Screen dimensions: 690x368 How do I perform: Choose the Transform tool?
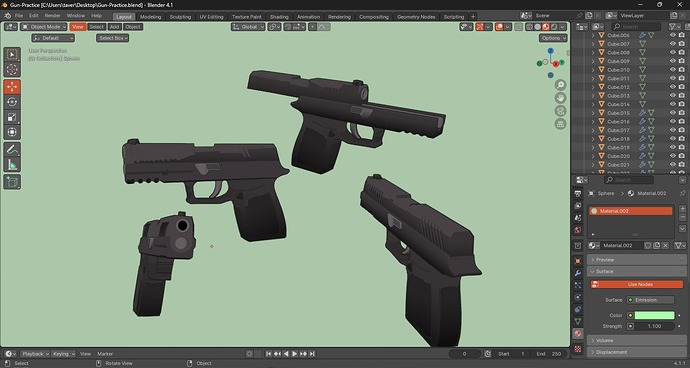point(12,132)
